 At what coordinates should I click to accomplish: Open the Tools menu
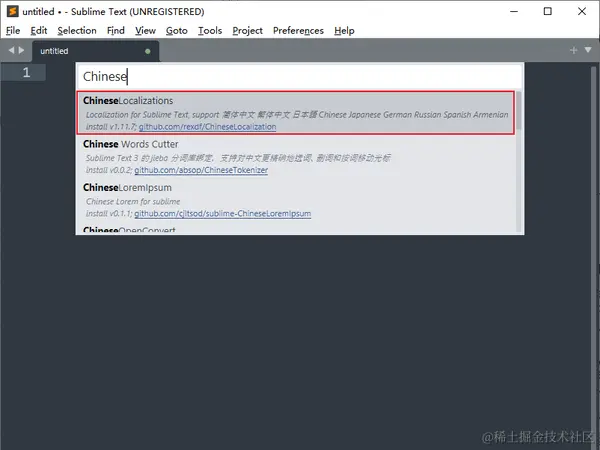click(210, 31)
